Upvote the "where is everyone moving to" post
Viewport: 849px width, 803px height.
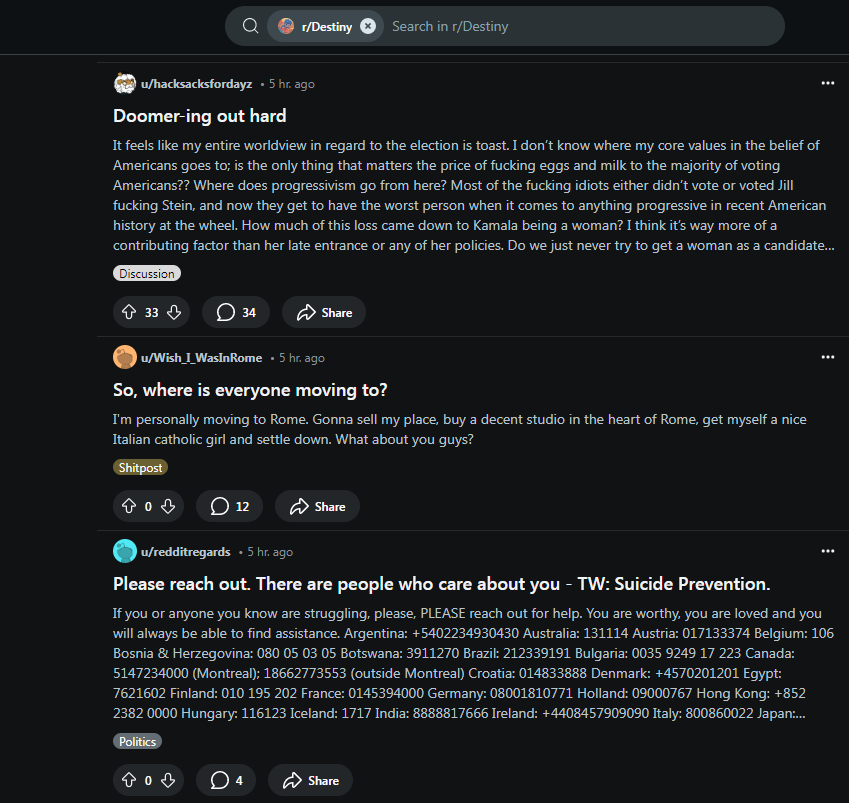(129, 507)
